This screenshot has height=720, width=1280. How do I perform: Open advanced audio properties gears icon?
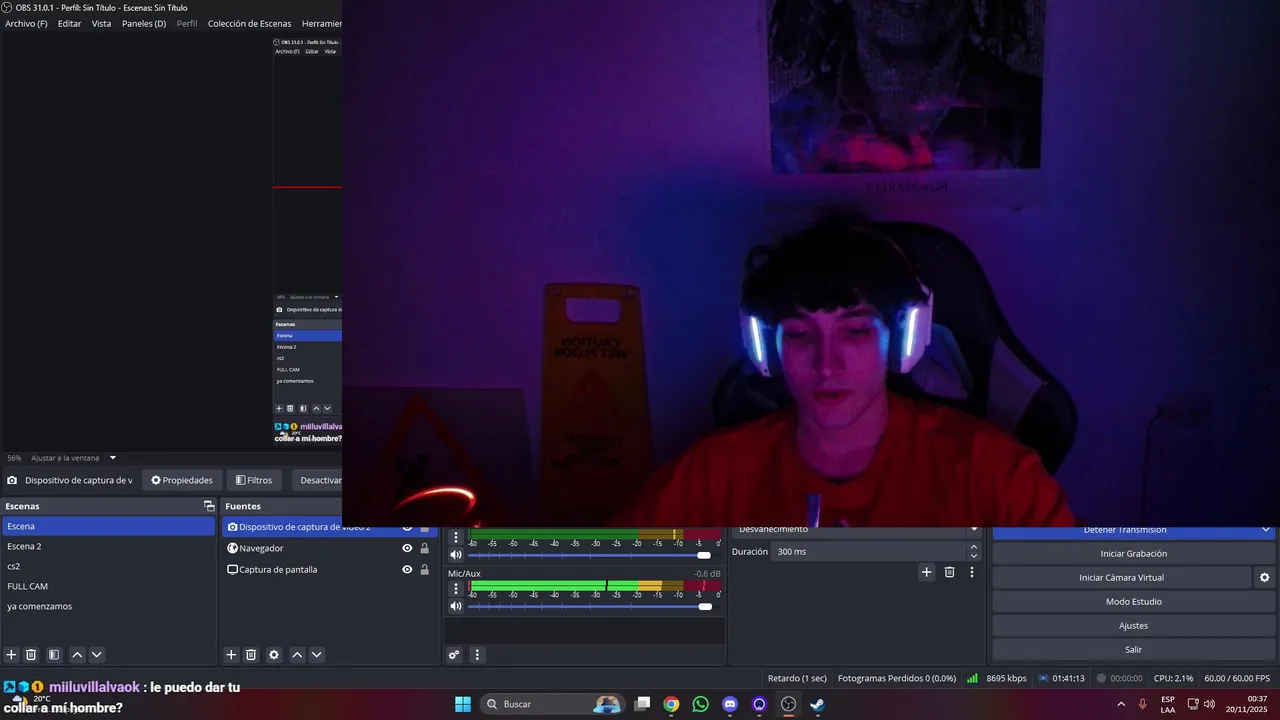click(454, 655)
